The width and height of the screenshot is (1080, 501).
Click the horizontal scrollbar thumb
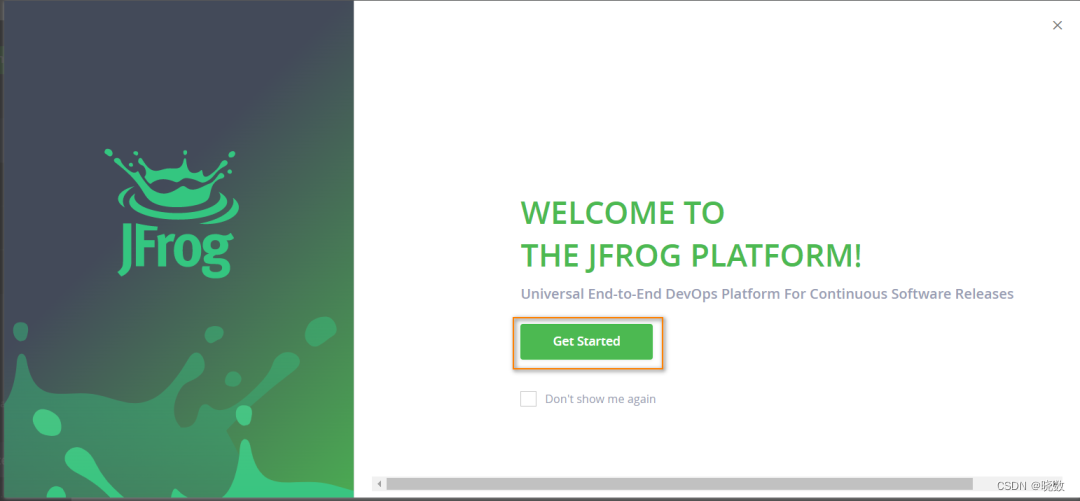point(679,484)
